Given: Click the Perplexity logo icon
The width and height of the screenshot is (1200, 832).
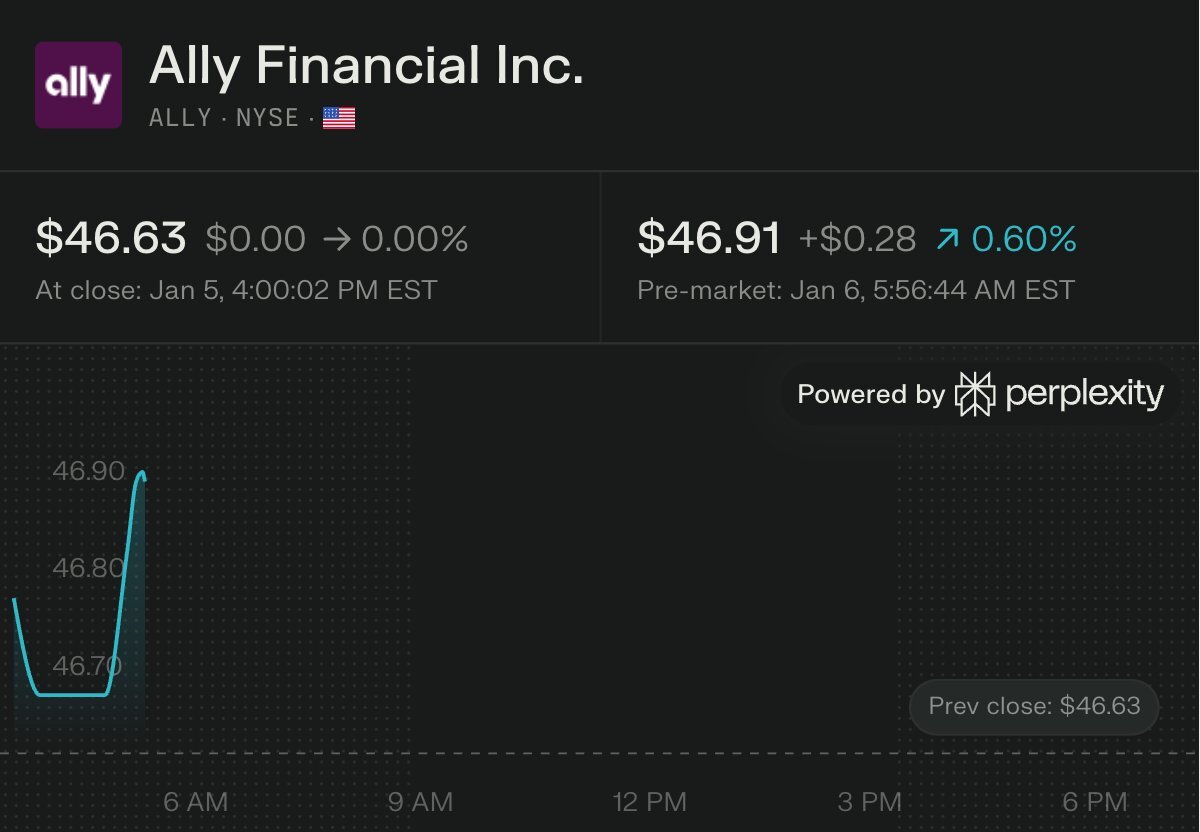Looking at the screenshot, I should [x=975, y=394].
